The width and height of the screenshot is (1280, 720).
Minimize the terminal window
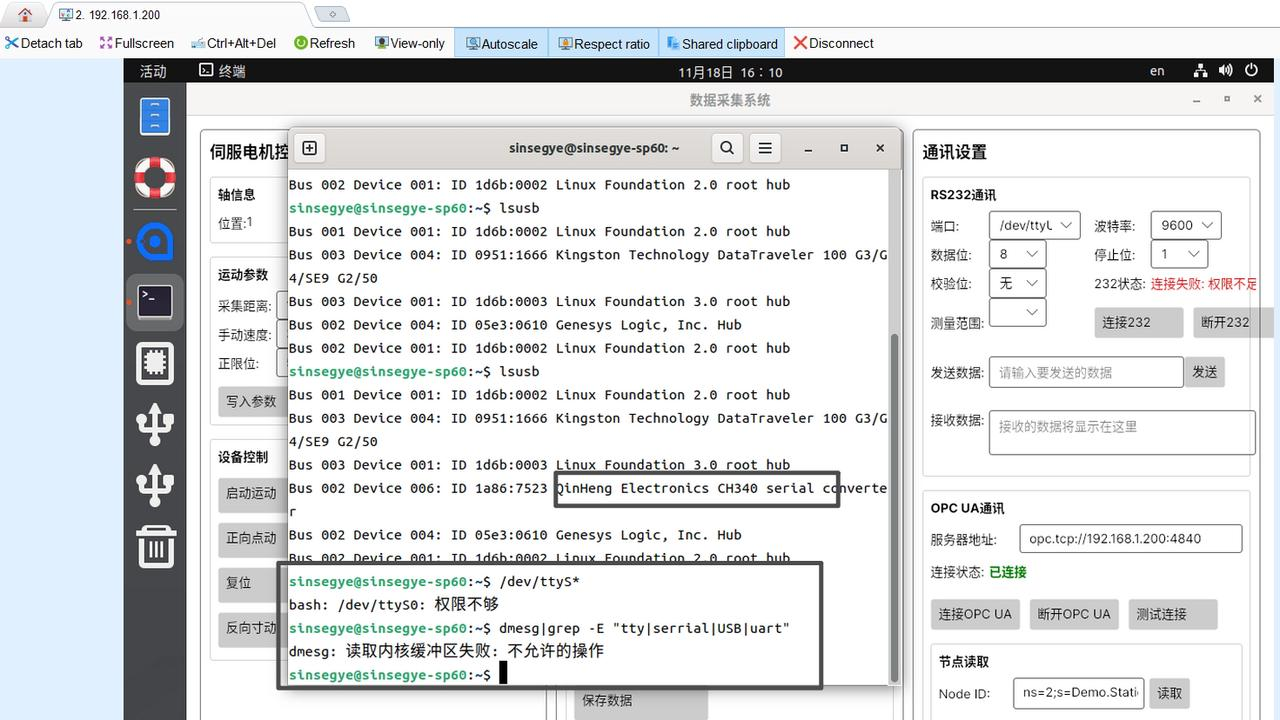[x=809, y=148]
